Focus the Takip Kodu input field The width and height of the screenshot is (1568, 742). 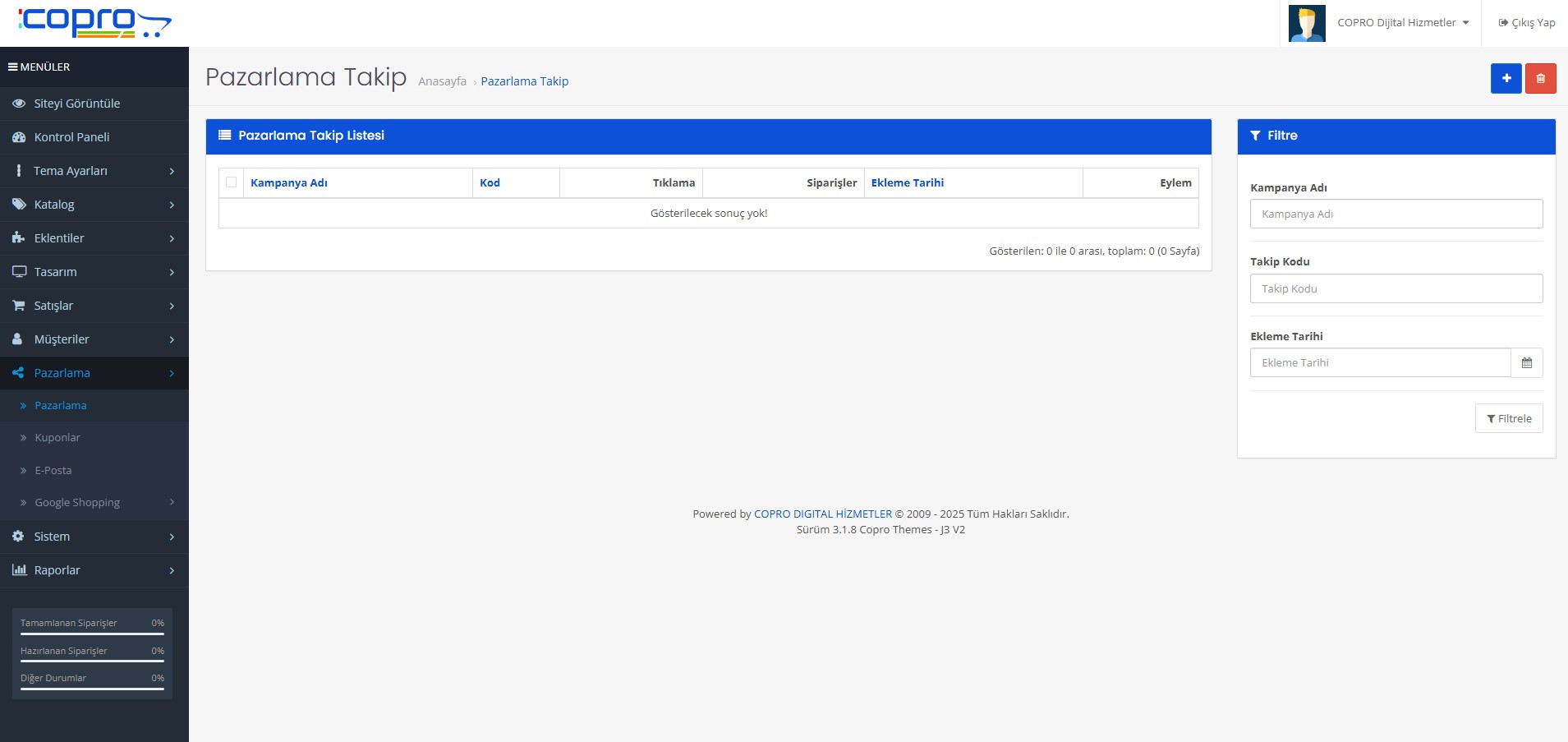point(1396,289)
